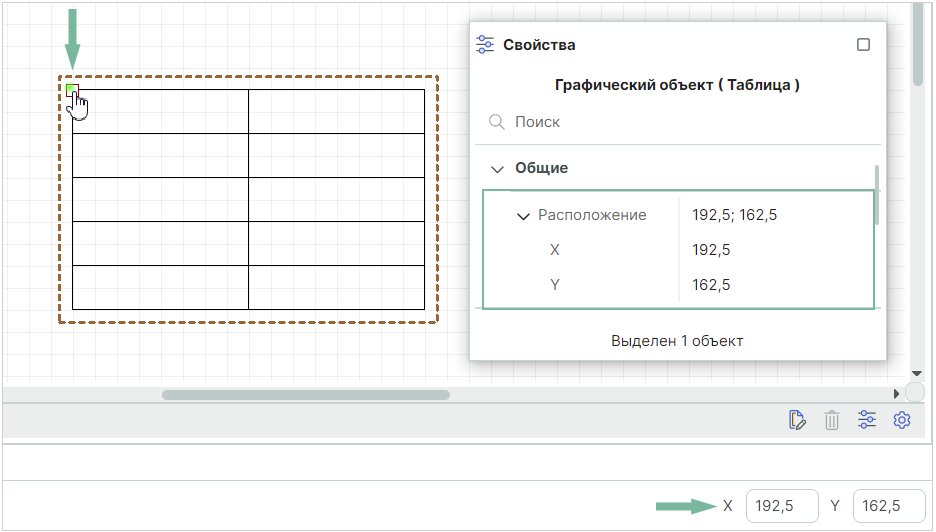Collapse the Расположение property group
Image resolution: width=936 pixels, height=532 pixels.
[x=522, y=215]
